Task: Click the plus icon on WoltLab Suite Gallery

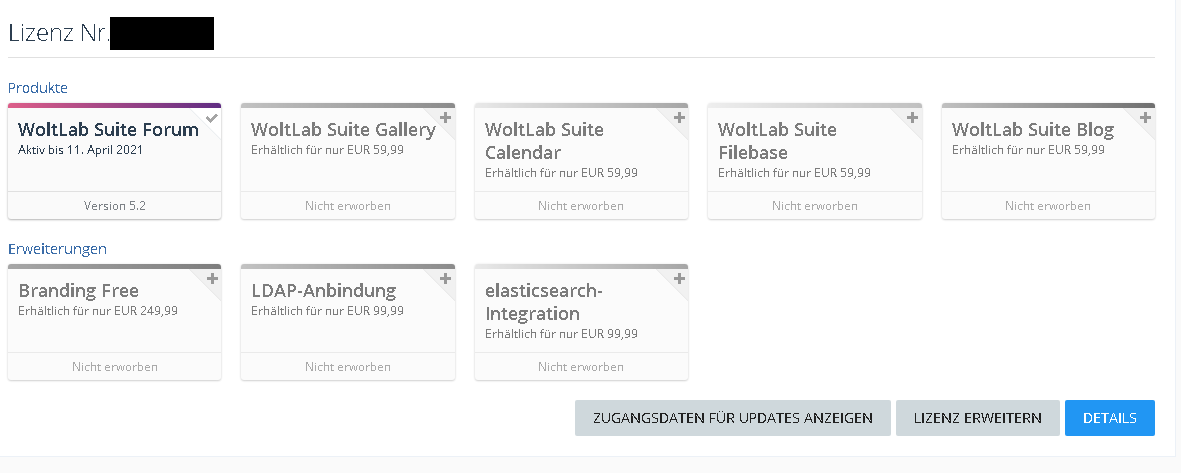Action: (x=445, y=118)
